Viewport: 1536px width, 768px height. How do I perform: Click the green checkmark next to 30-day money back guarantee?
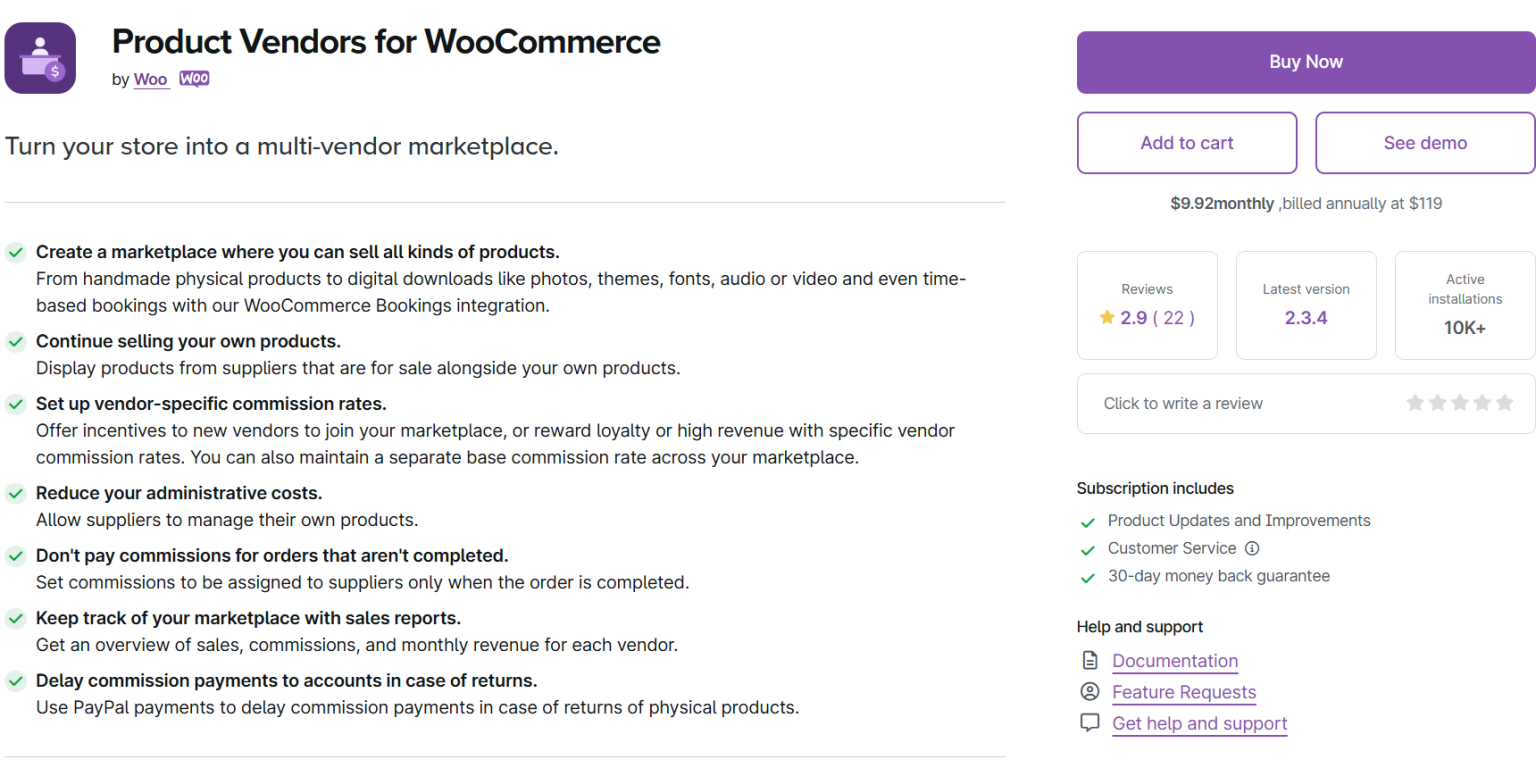point(1089,576)
